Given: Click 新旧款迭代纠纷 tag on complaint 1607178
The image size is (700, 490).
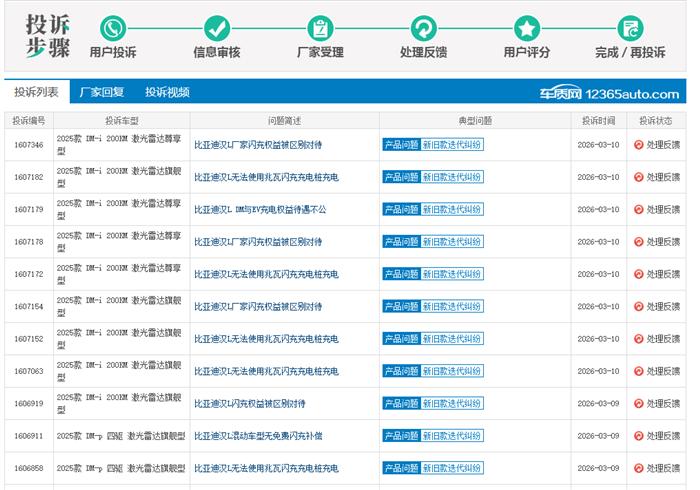Looking at the screenshot, I should click(x=452, y=242).
